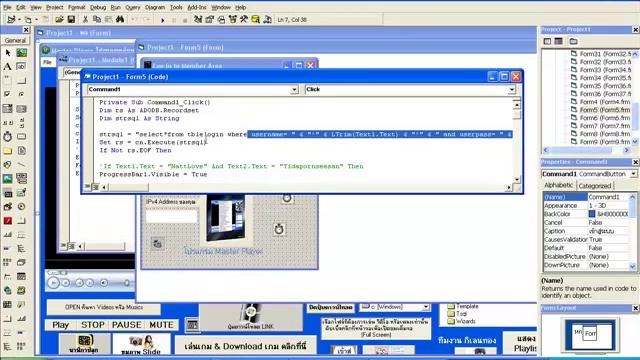This screenshot has height=360, width=640.
Task: Click the Object Browser toolbar icon
Action: [232, 19]
